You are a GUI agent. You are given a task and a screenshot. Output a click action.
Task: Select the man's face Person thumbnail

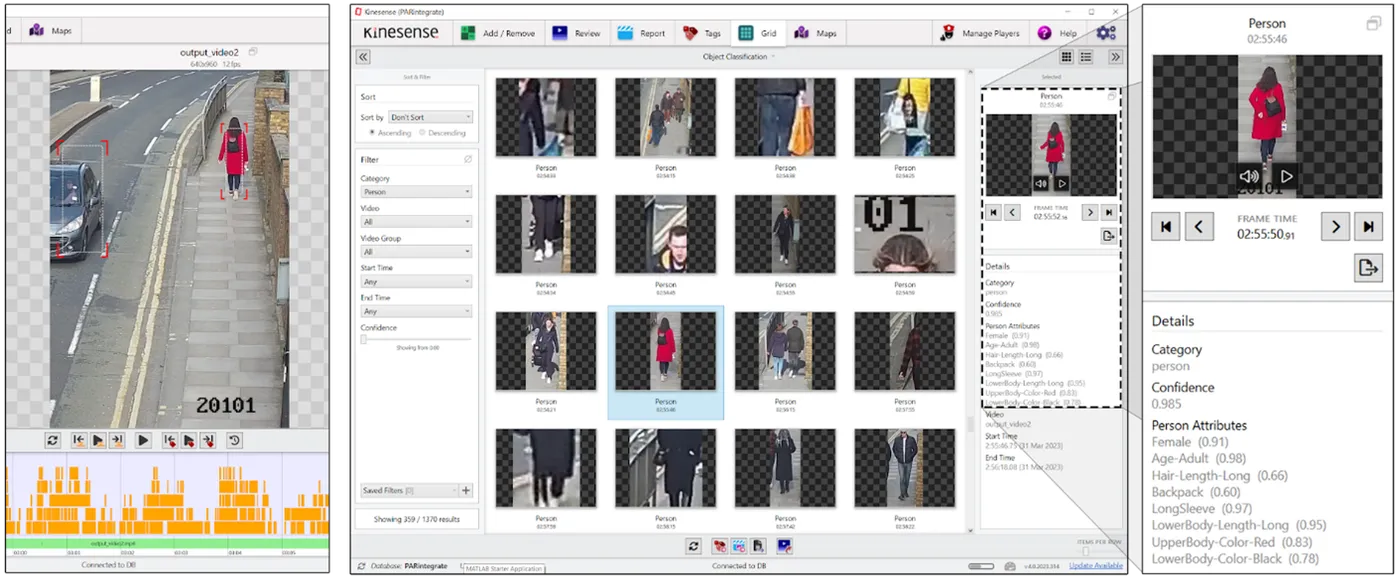(665, 235)
